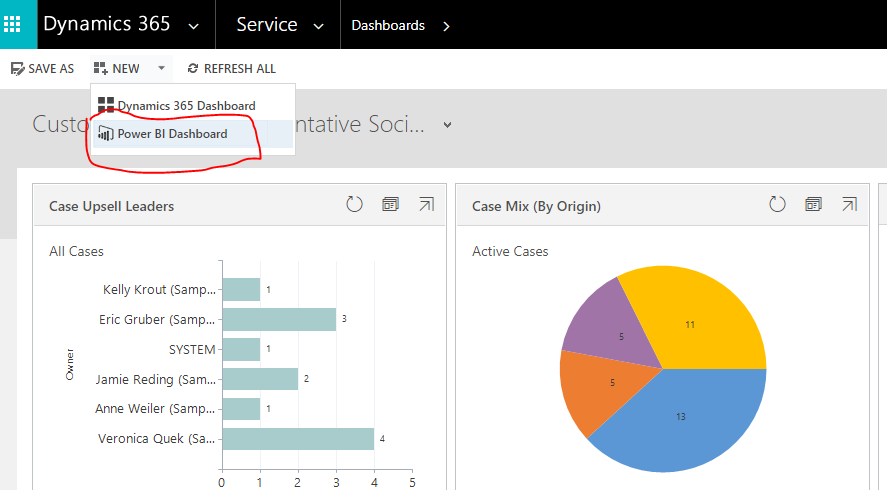Screen dimensions: 887x490
Task: Toggle the NEW button dropdown arrow
Action: [x=161, y=68]
